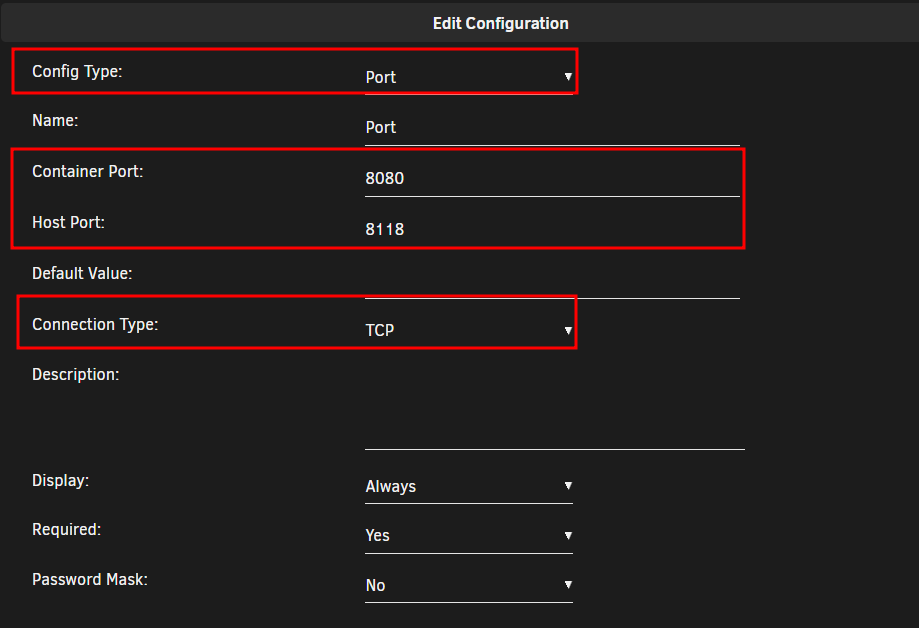Open the Password Mask selector showing No
This screenshot has height=628, width=919.
click(x=469, y=585)
